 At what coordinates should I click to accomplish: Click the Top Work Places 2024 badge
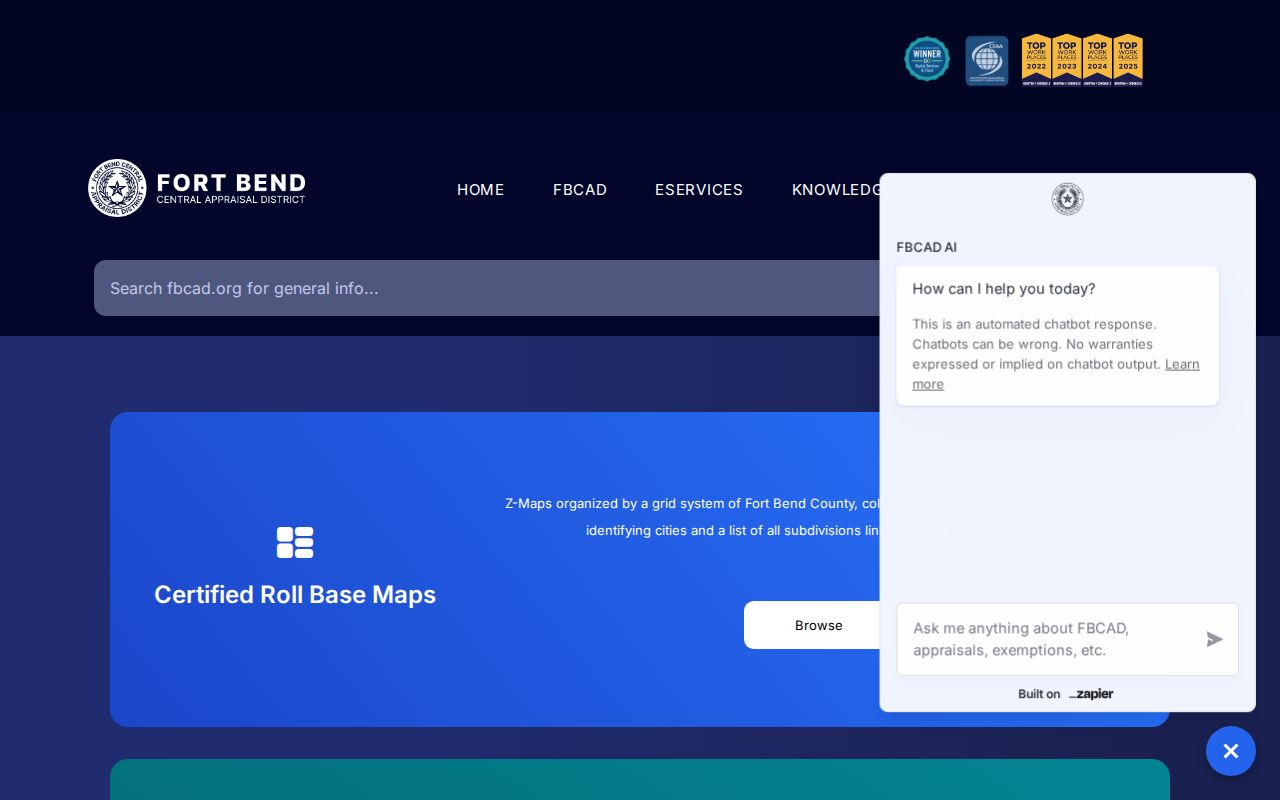1097,60
